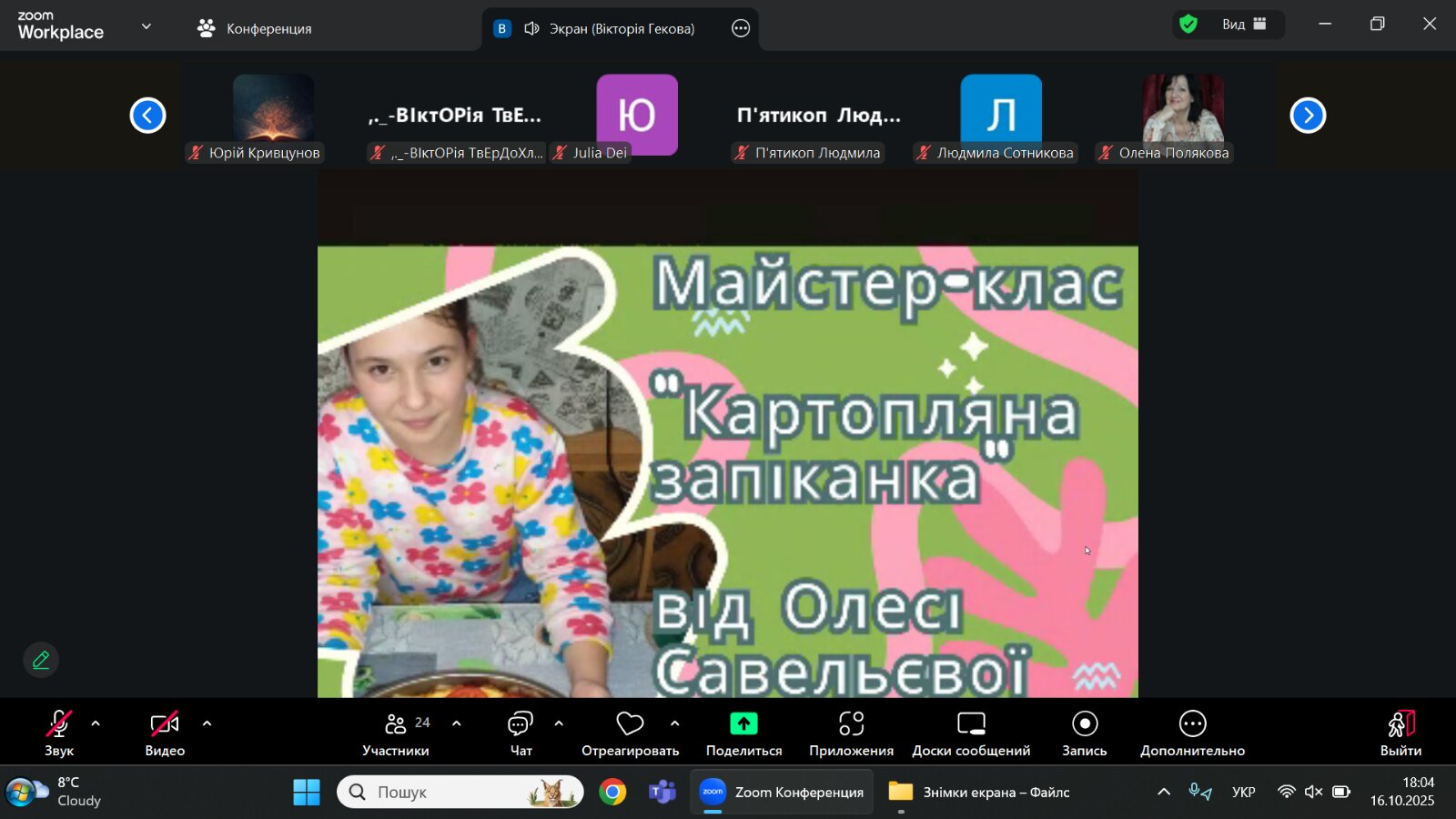Toggle the Participants panel

[x=397, y=724]
